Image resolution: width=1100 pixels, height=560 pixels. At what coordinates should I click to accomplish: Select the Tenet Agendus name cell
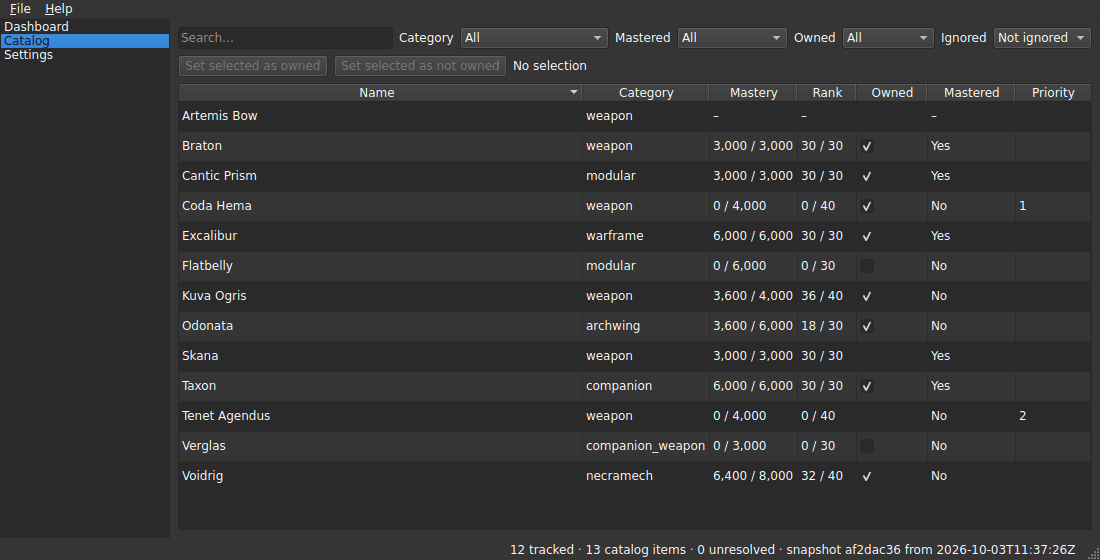(380, 416)
